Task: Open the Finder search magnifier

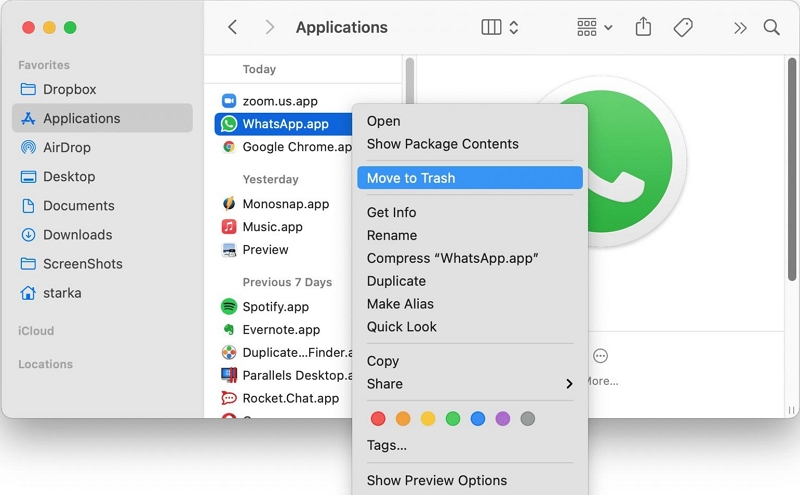Action: tap(771, 27)
